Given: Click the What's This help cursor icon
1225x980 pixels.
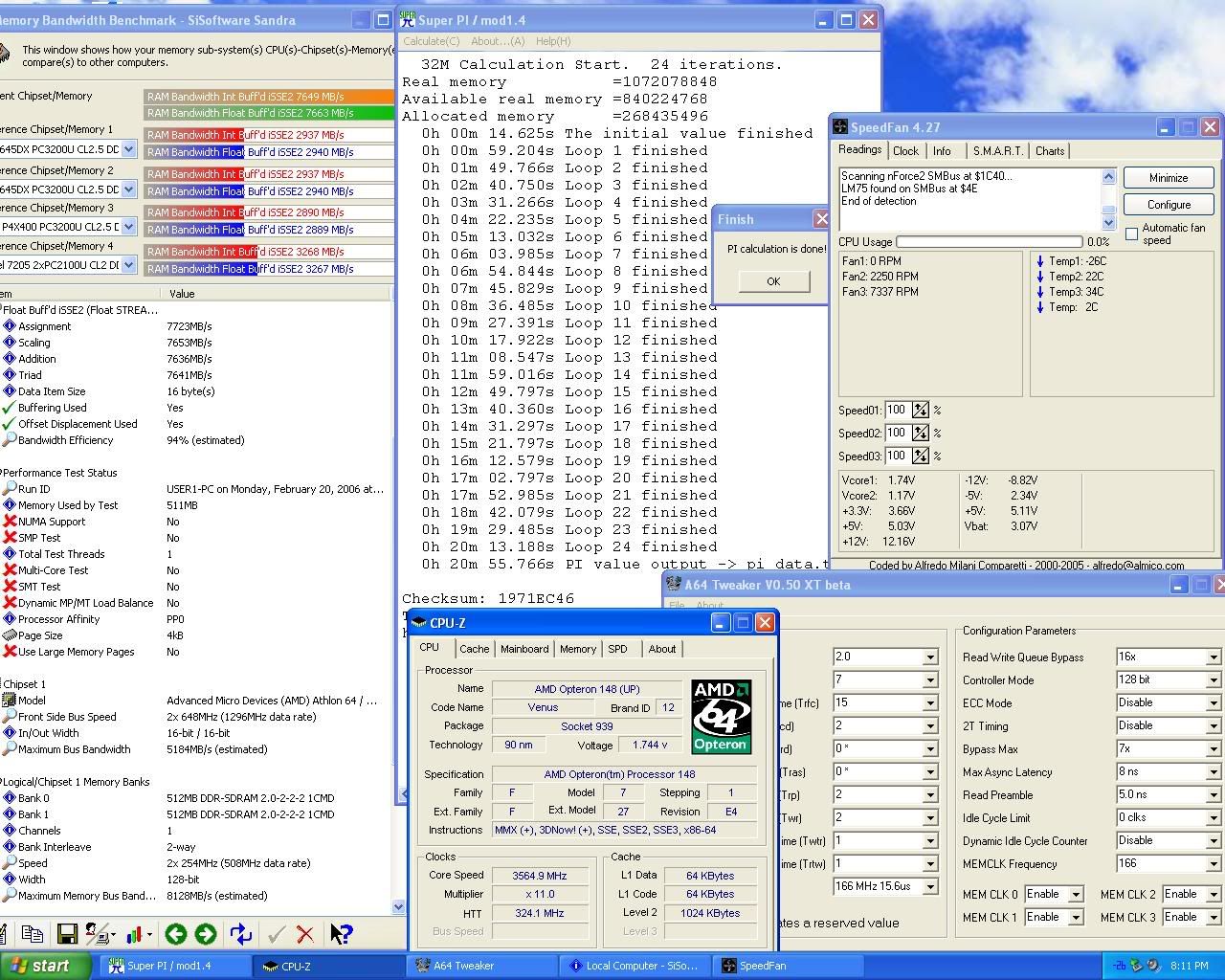Looking at the screenshot, I should [x=341, y=934].
